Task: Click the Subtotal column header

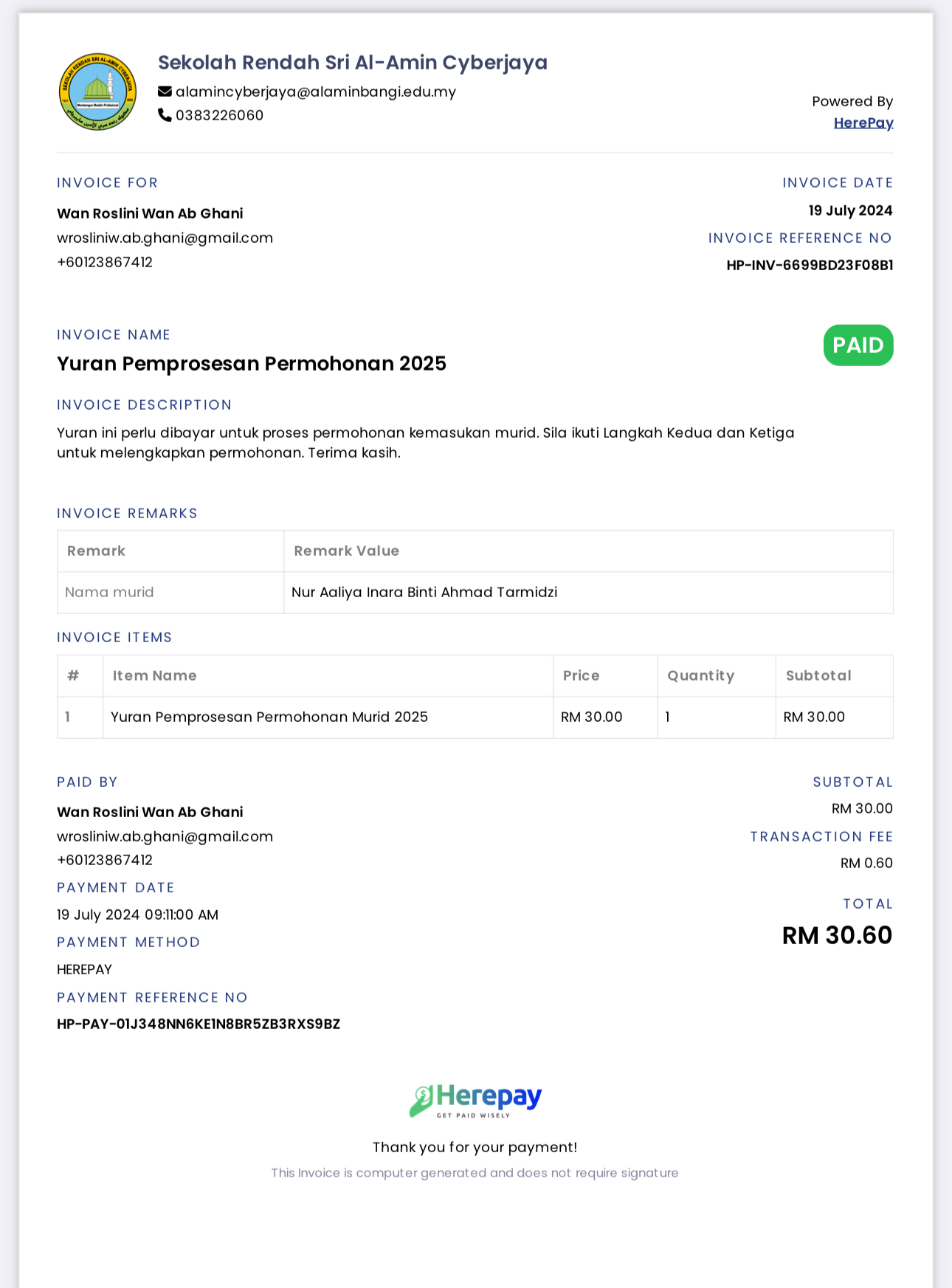Action: point(818,675)
